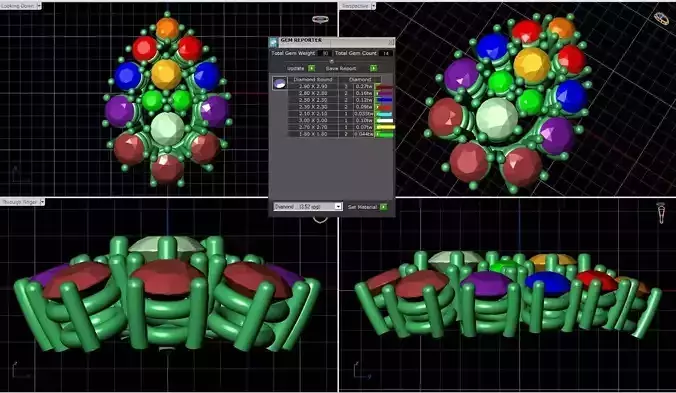Click the white swatch for 3.00 X 3.00

coord(385,121)
